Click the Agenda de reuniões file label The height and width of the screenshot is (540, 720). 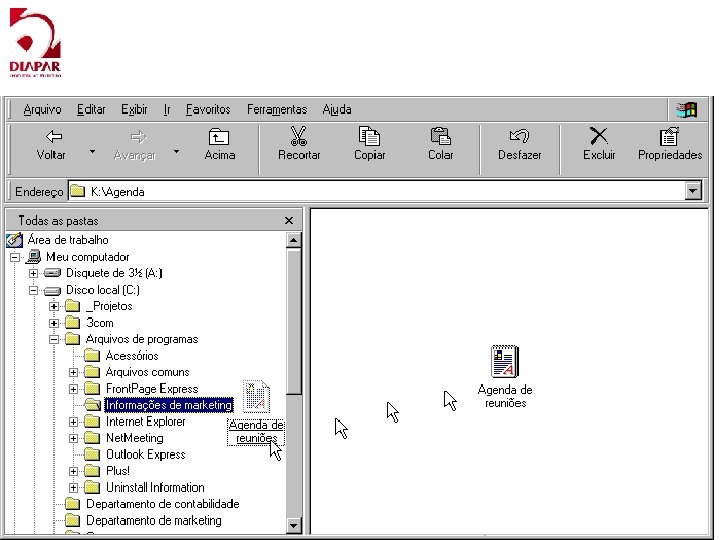[x=505, y=396]
